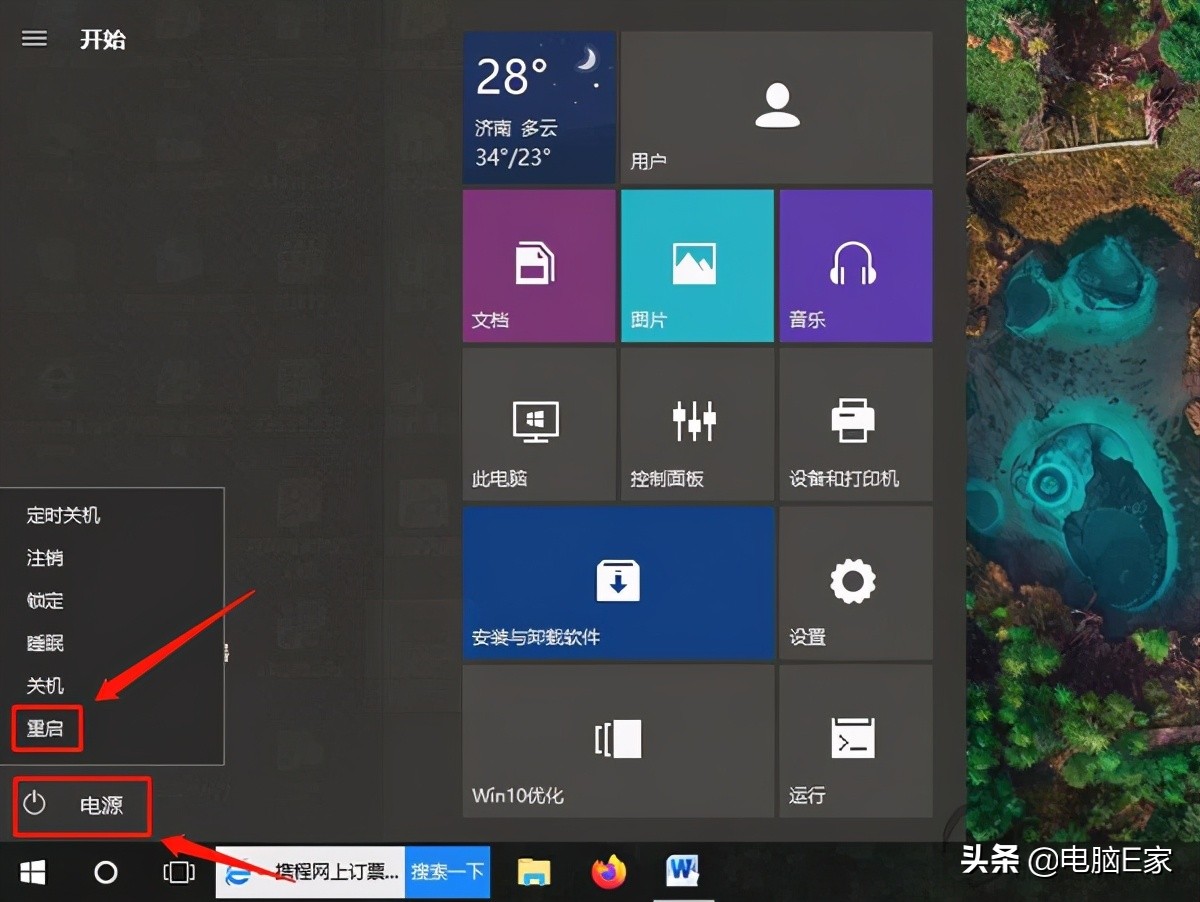Select 关机 from the power menu

(x=44, y=686)
